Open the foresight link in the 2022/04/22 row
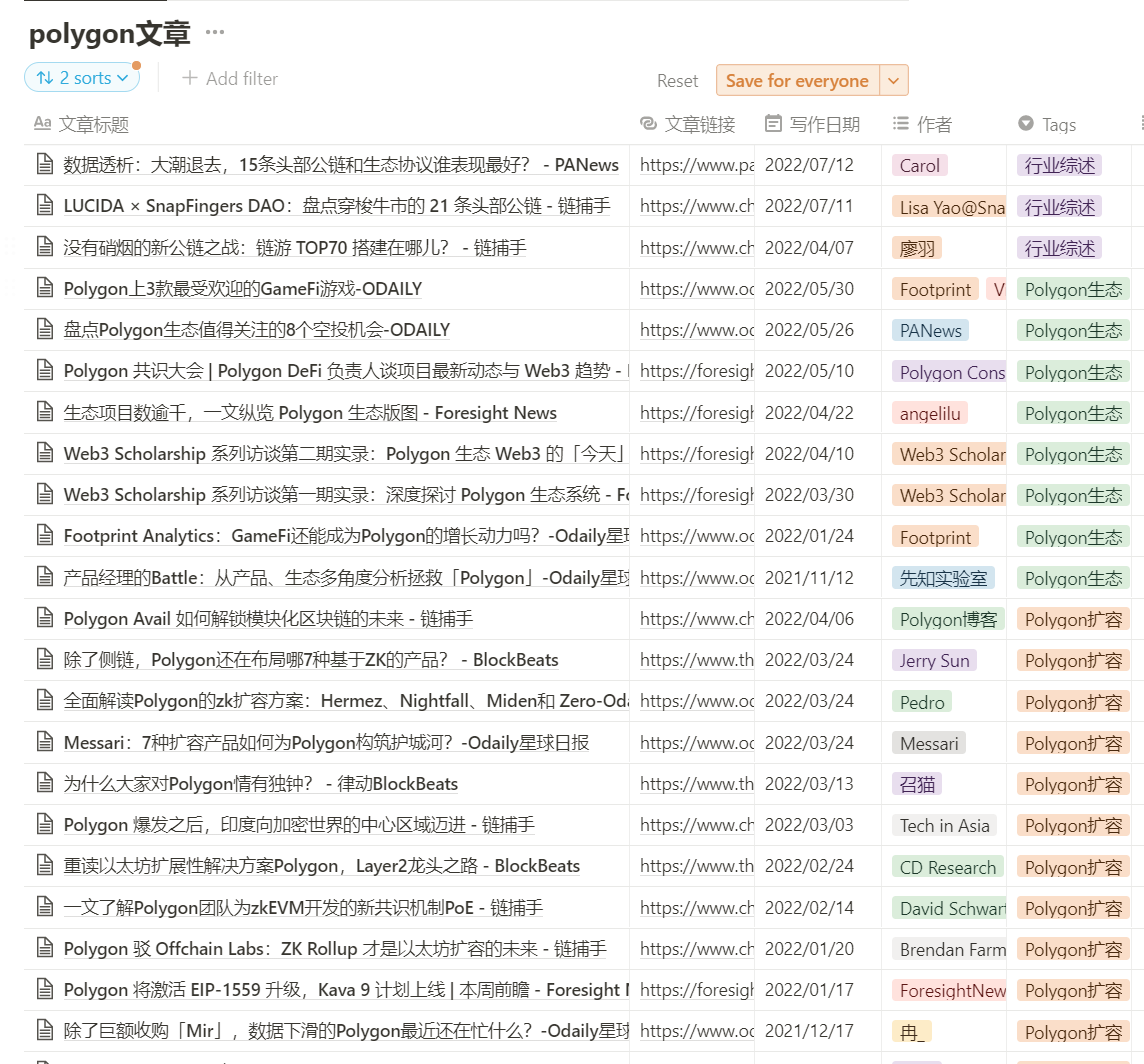This screenshot has width=1144, height=1064. click(x=697, y=413)
